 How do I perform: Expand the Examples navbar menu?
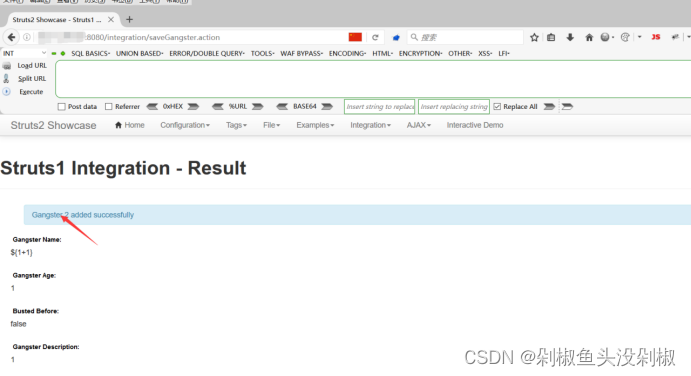(315, 125)
